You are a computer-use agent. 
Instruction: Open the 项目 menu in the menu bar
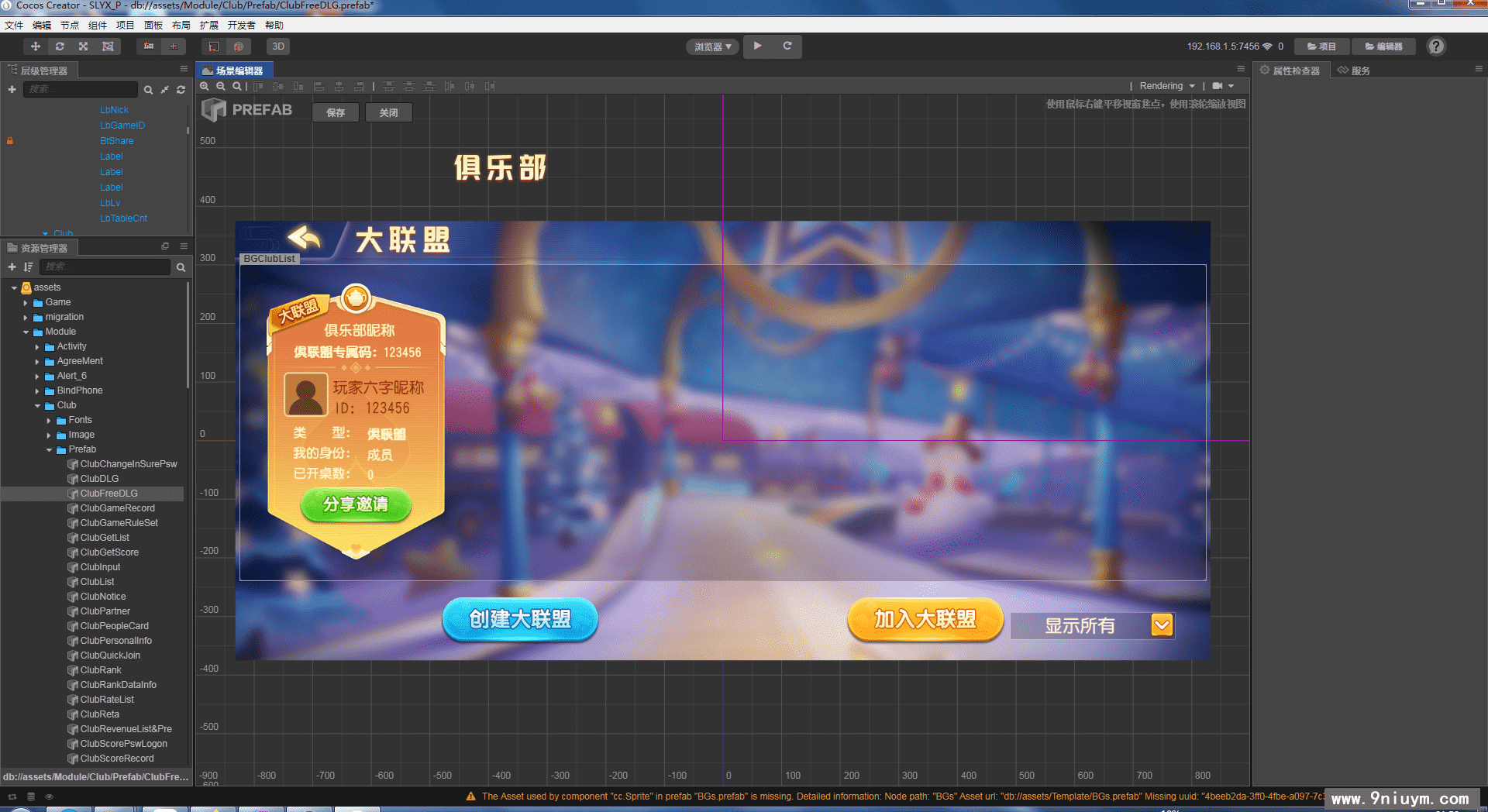[125, 25]
